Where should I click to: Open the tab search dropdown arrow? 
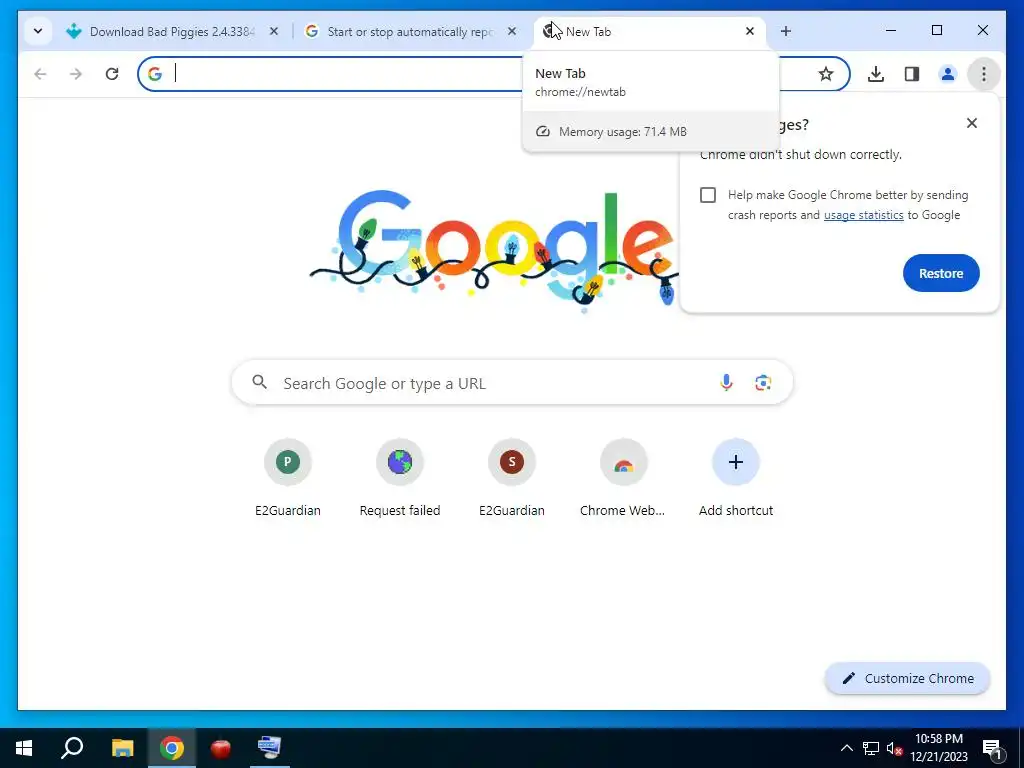pyautogui.click(x=38, y=31)
